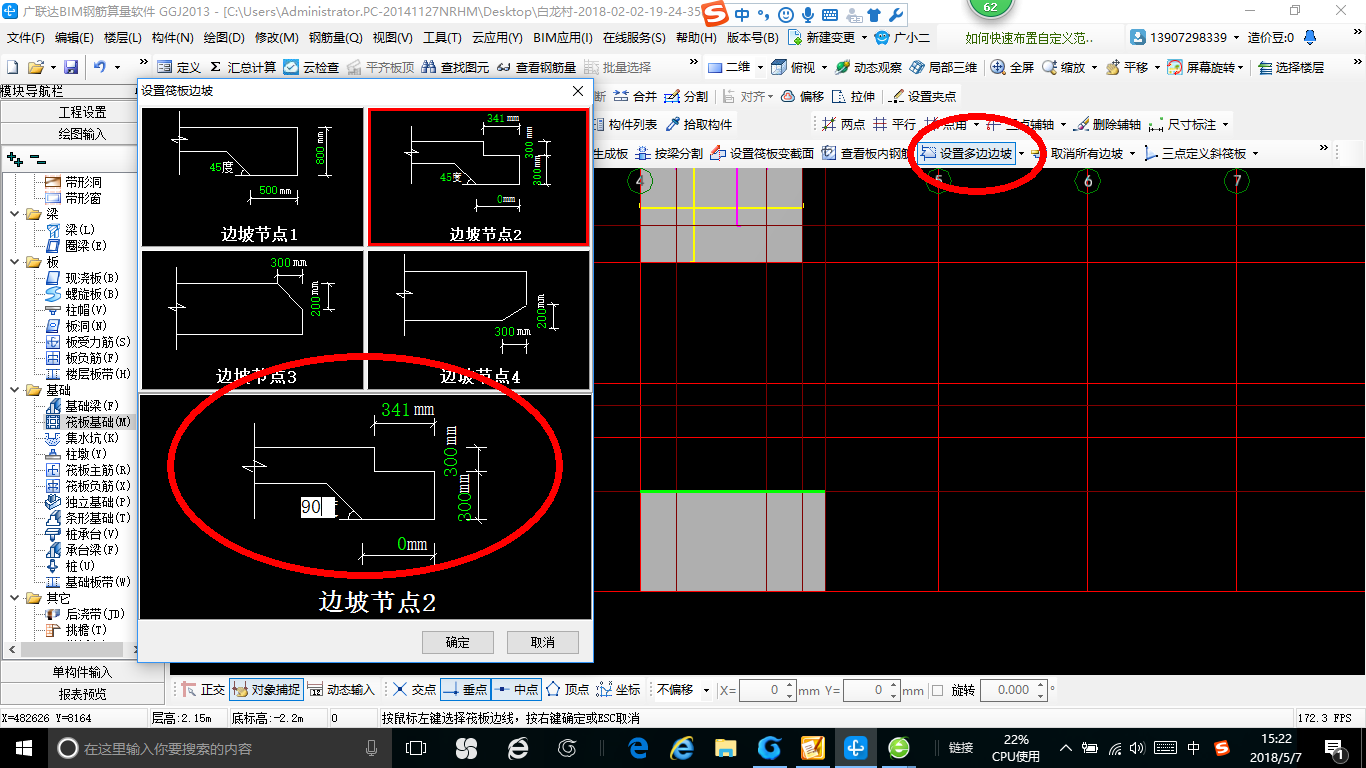Image resolution: width=1366 pixels, height=768 pixels.
Task: Select 合并 merge tool
Action: (635, 96)
